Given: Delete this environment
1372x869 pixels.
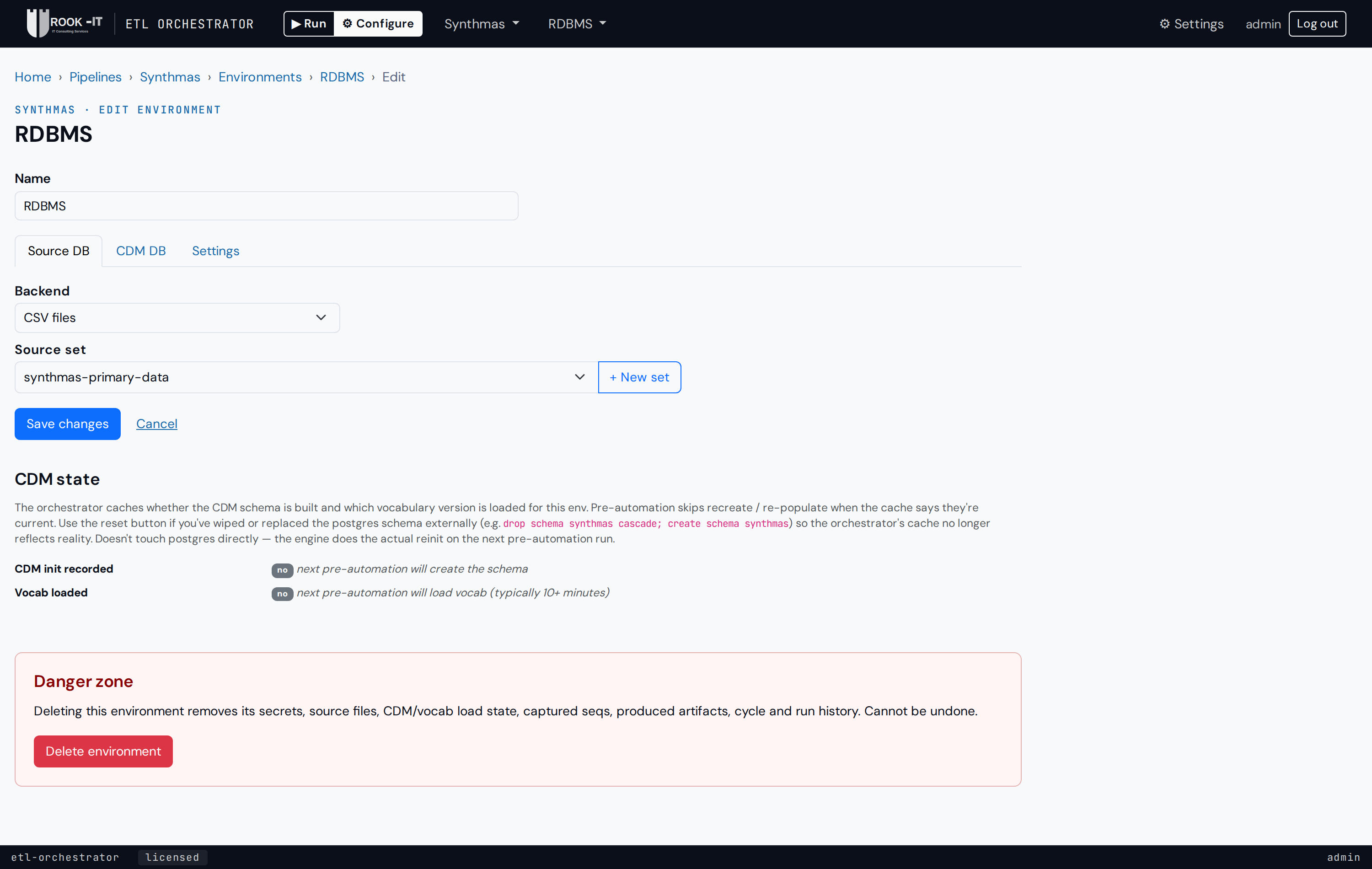Looking at the screenshot, I should [103, 751].
